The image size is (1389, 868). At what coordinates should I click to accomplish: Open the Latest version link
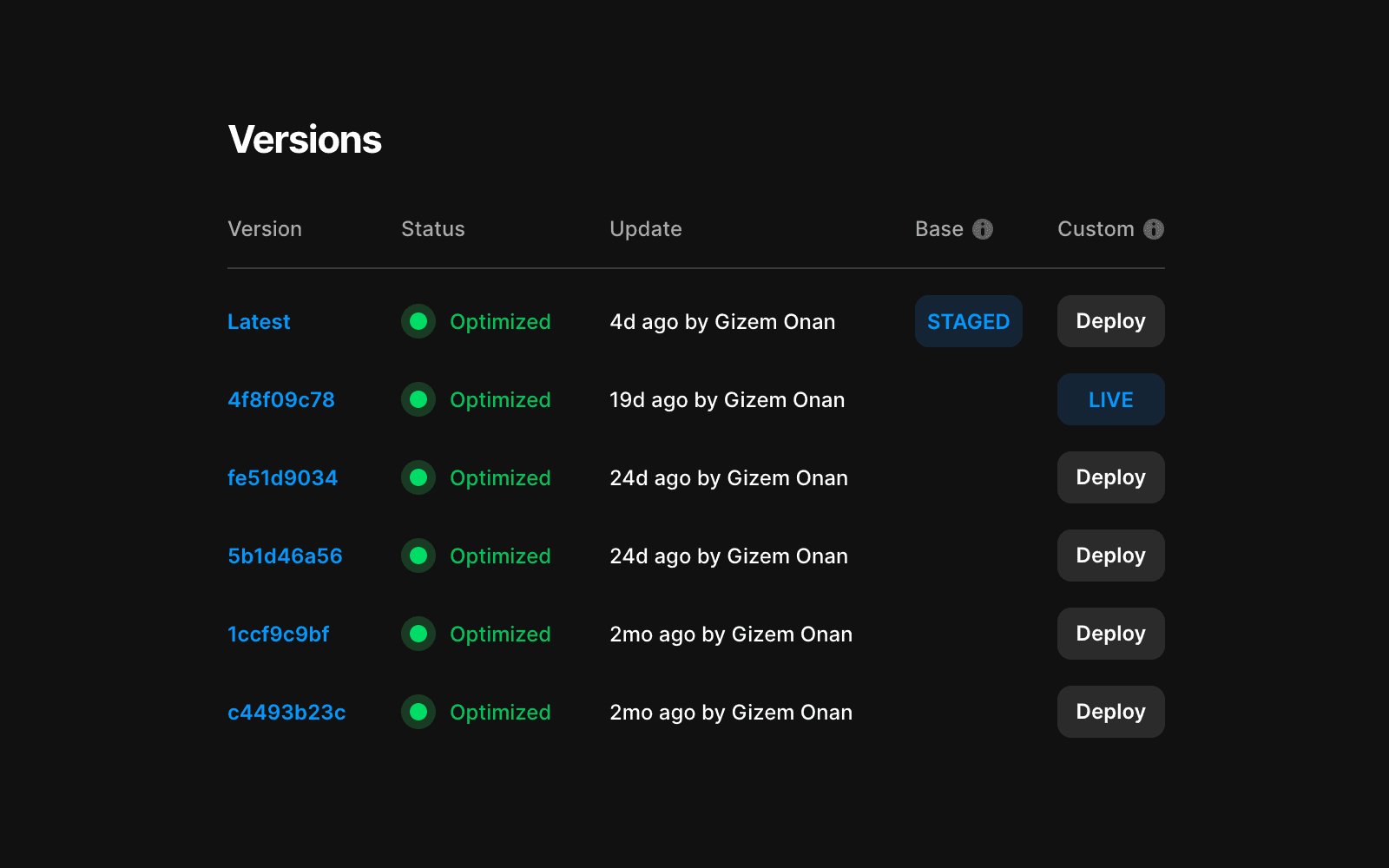click(259, 322)
